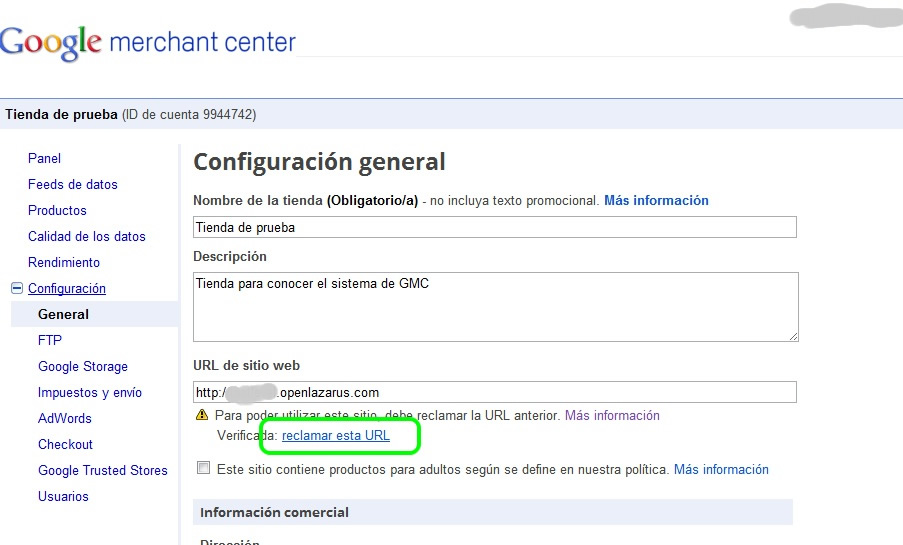Image resolution: width=903 pixels, height=545 pixels.
Task: Click Más información for adult products policy
Action: coord(721,470)
